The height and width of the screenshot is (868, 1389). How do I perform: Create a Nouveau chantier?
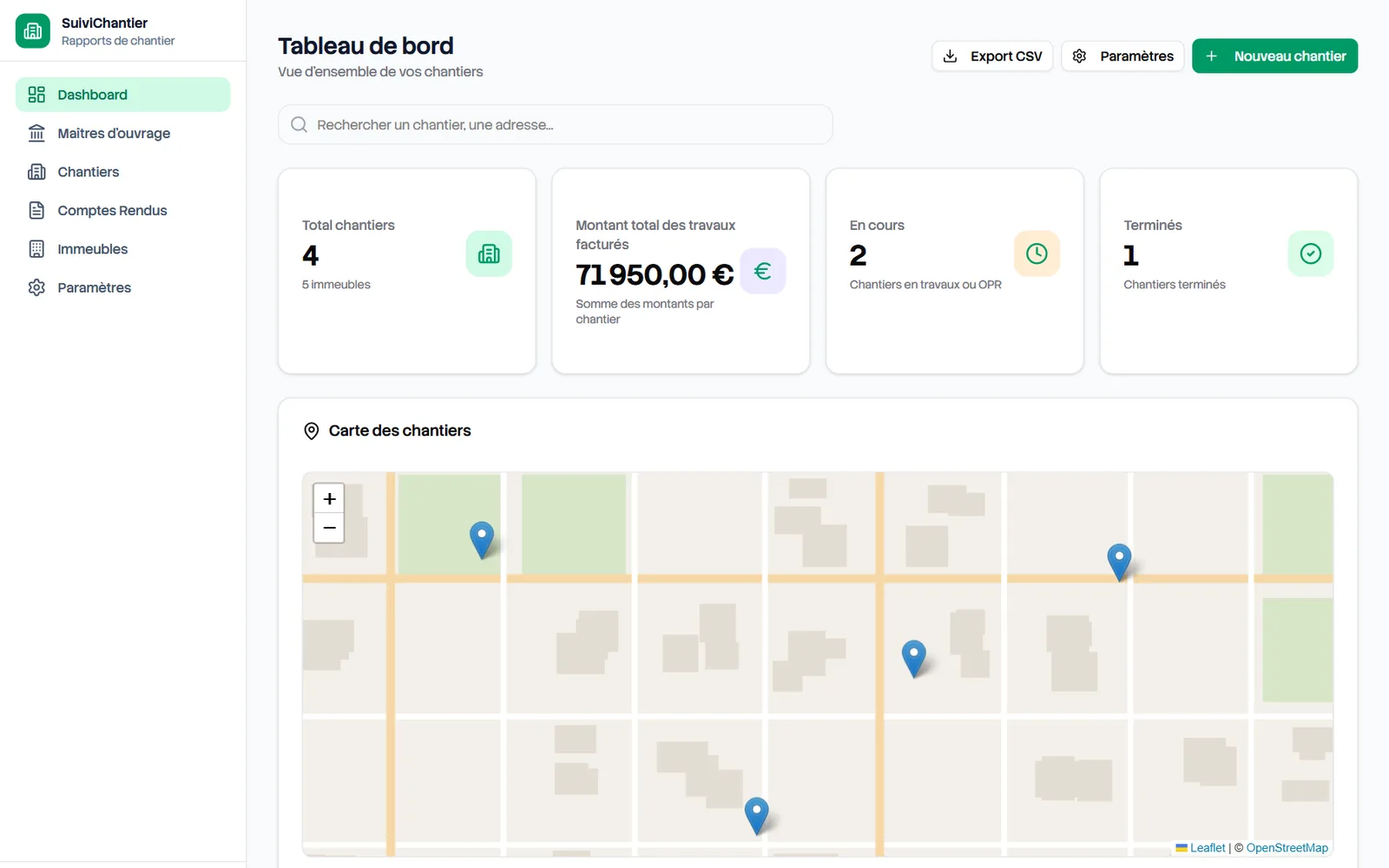point(1274,56)
